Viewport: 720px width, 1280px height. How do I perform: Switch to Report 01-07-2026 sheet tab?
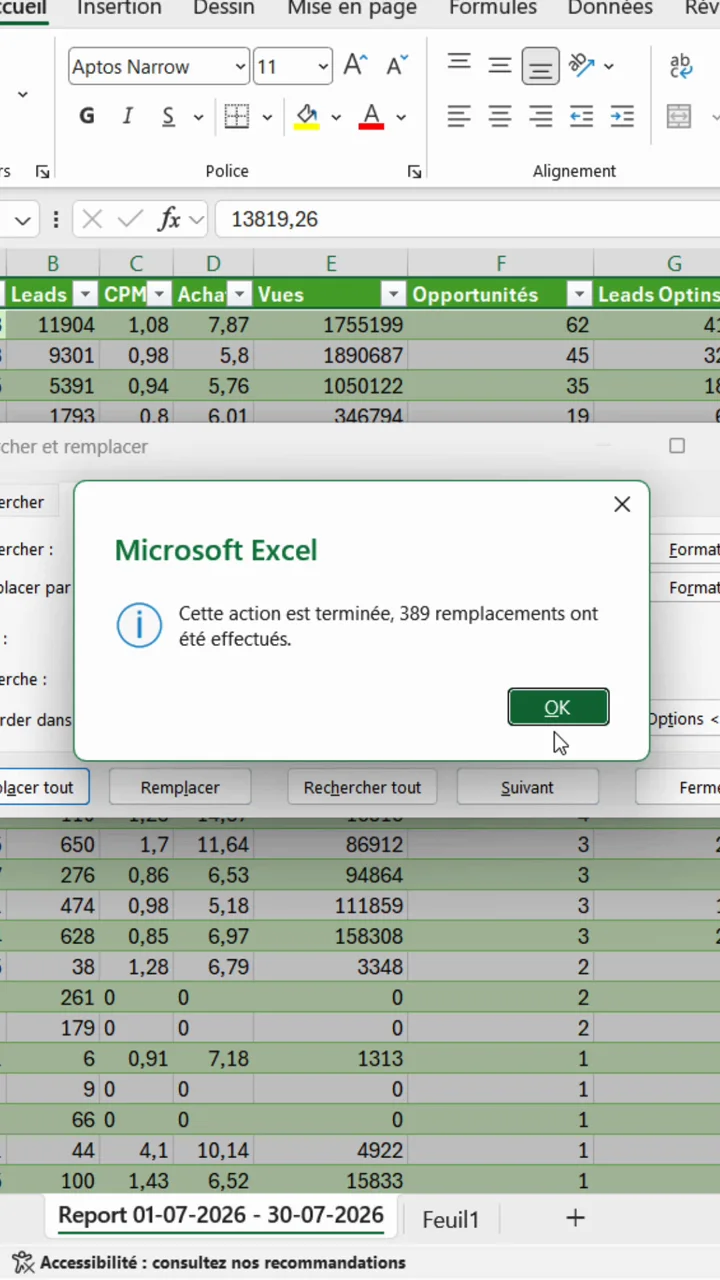coord(221,1216)
